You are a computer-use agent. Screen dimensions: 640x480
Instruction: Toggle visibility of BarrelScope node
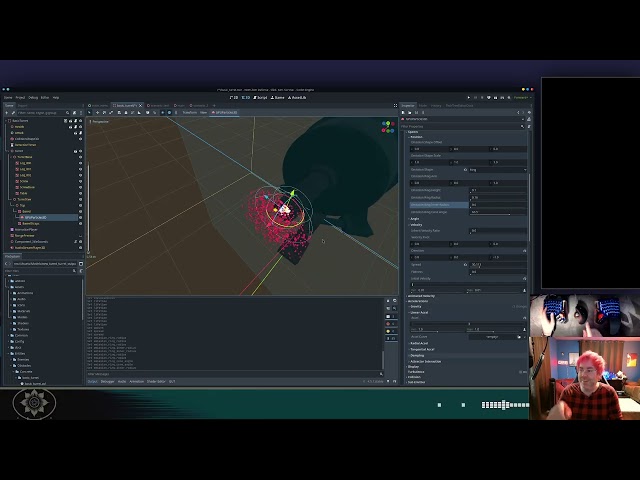pyautogui.click(x=80, y=224)
